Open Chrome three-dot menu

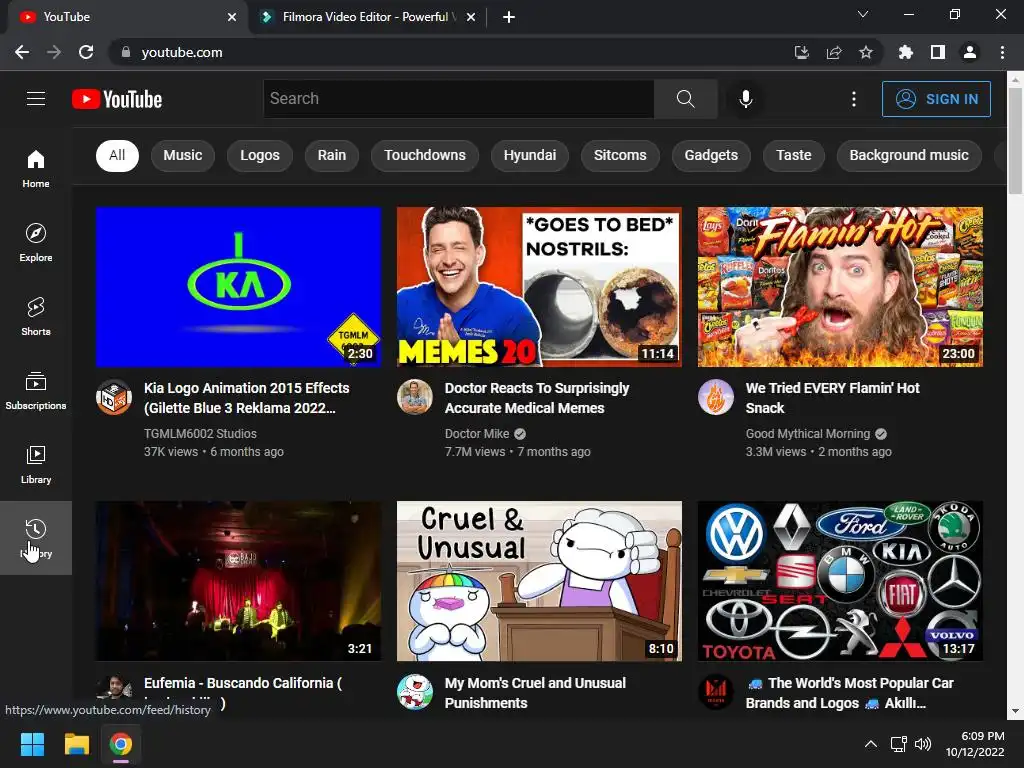coord(1002,52)
